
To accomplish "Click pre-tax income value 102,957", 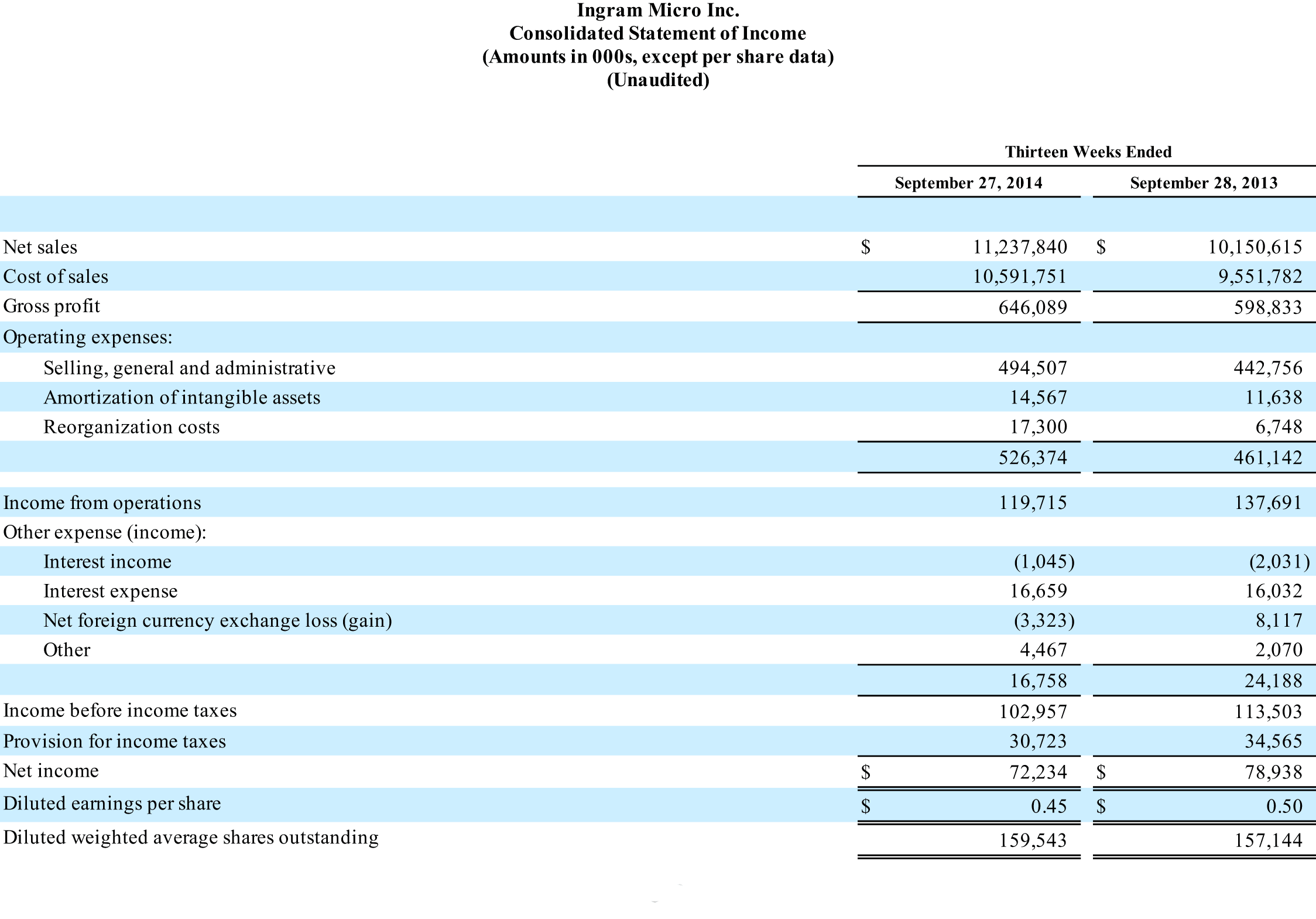I will tap(1033, 711).
